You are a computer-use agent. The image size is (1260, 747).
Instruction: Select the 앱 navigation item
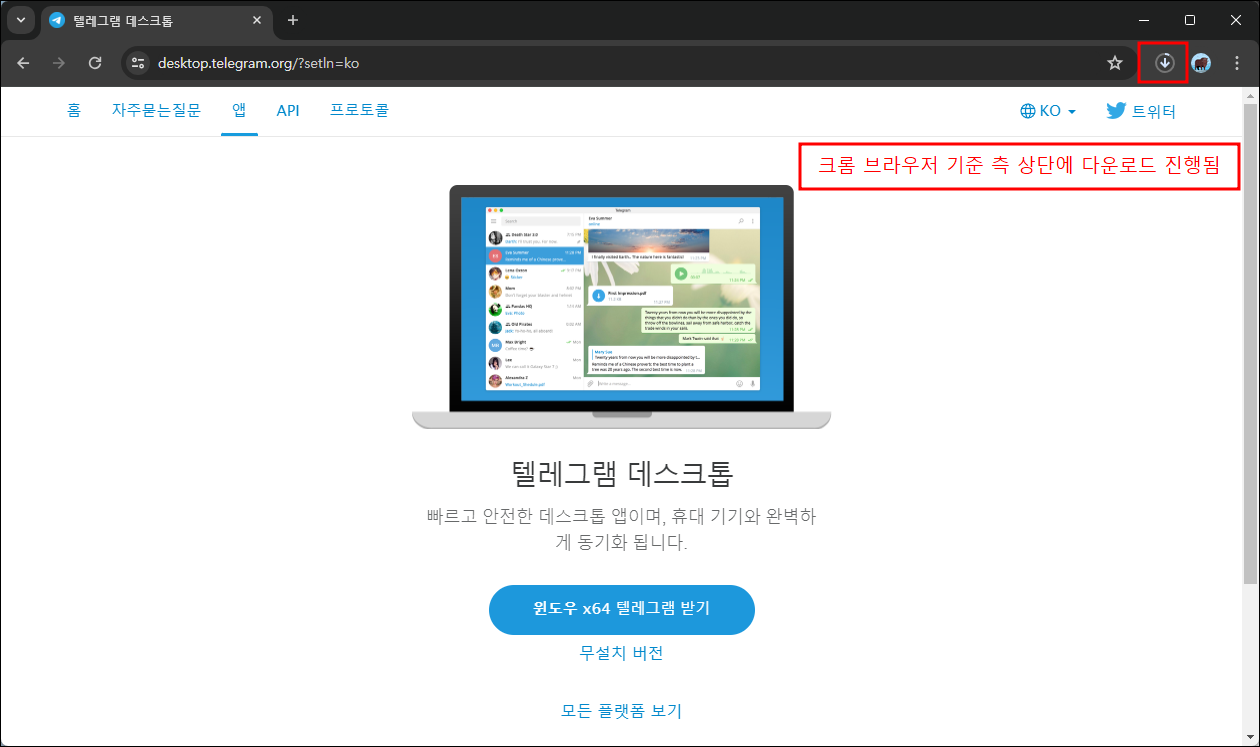point(240,111)
